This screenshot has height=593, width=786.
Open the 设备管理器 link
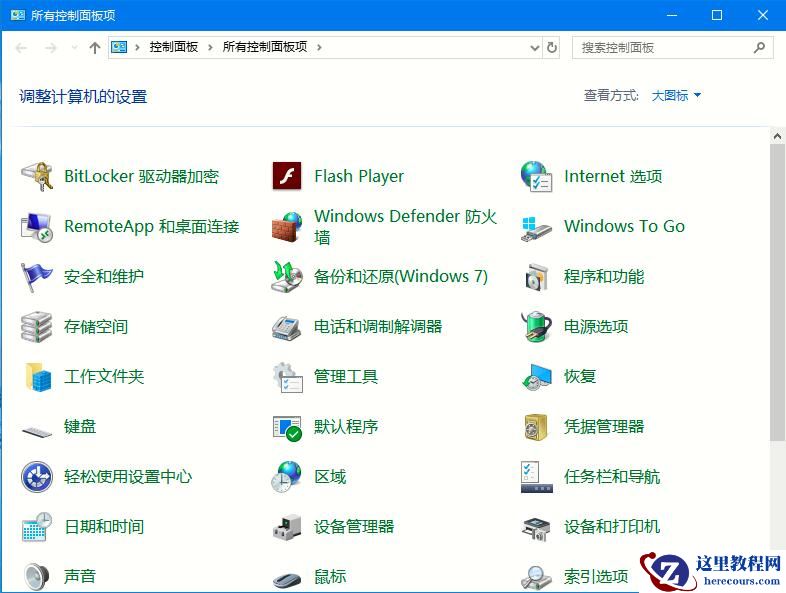tap(354, 527)
